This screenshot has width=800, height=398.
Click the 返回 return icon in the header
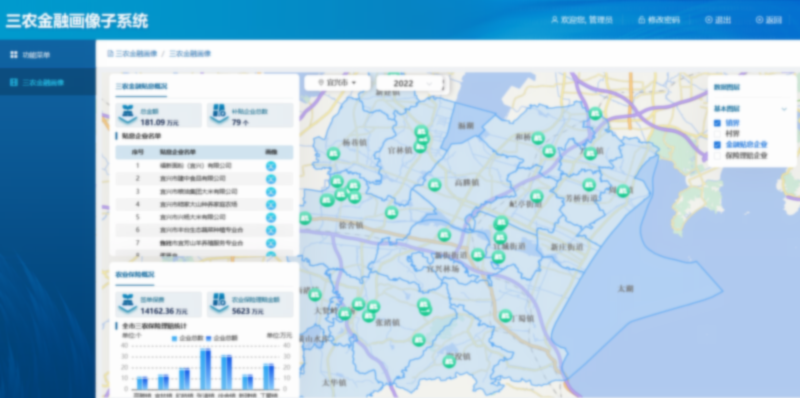[x=760, y=20]
